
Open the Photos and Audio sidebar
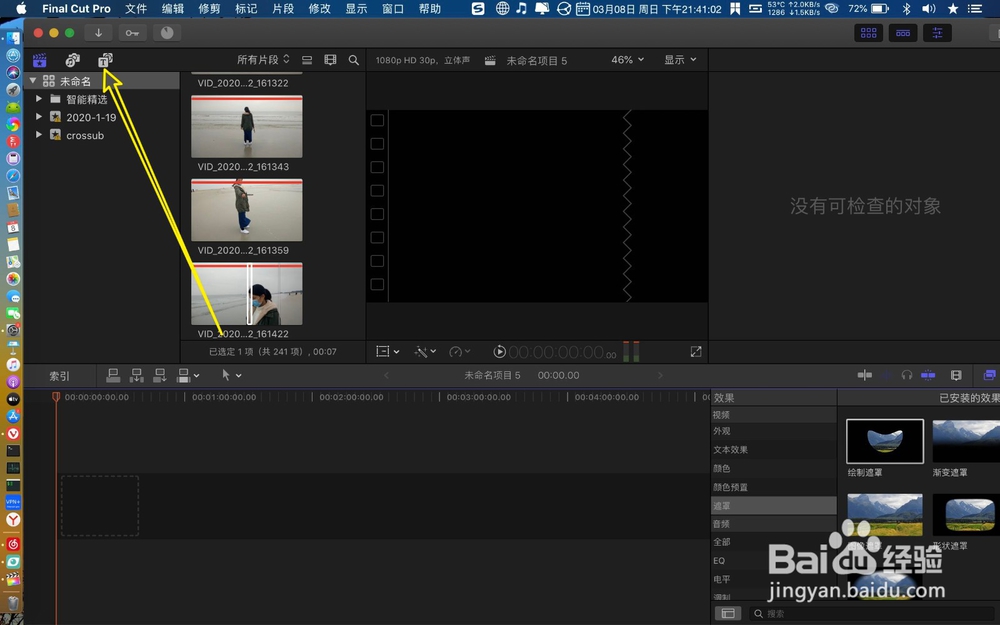point(73,60)
